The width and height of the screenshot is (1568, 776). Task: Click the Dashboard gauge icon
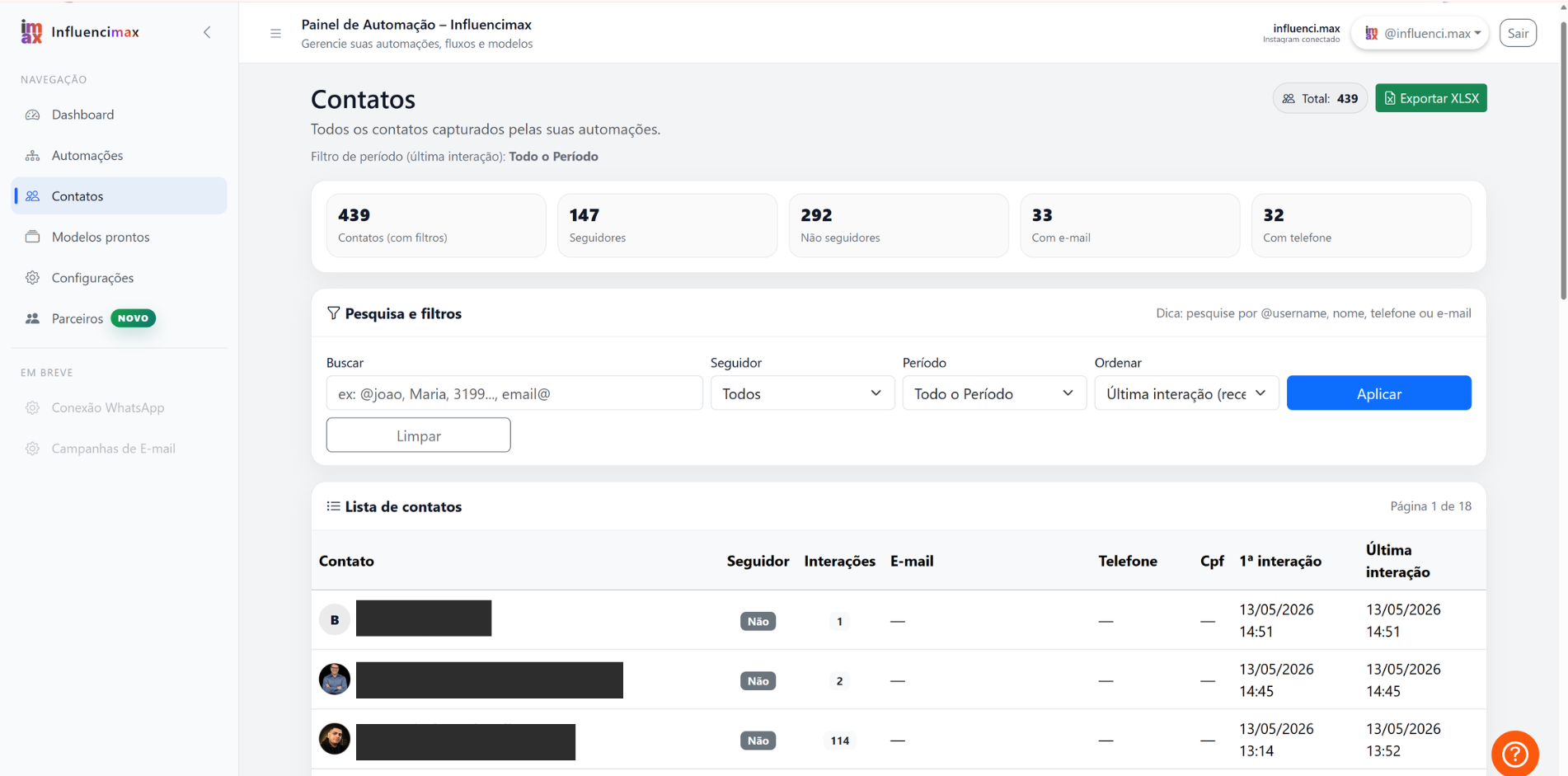(x=32, y=115)
